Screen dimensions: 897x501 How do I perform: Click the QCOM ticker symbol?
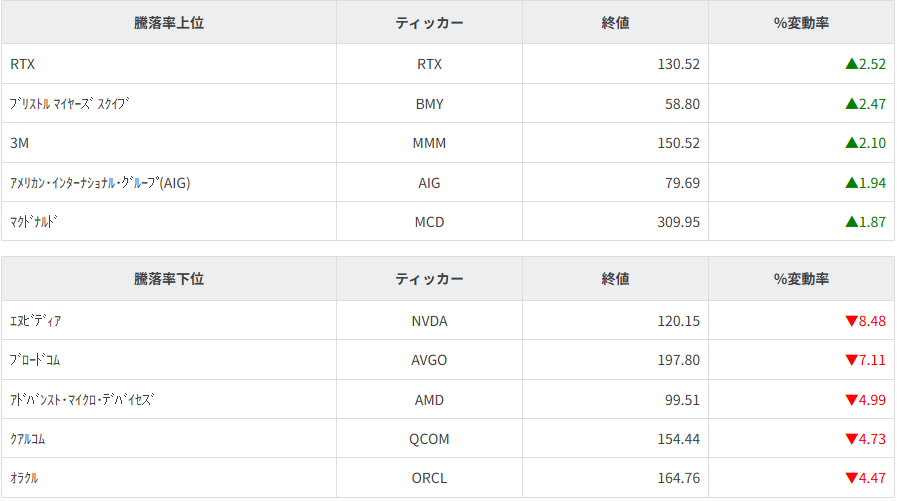click(429, 439)
